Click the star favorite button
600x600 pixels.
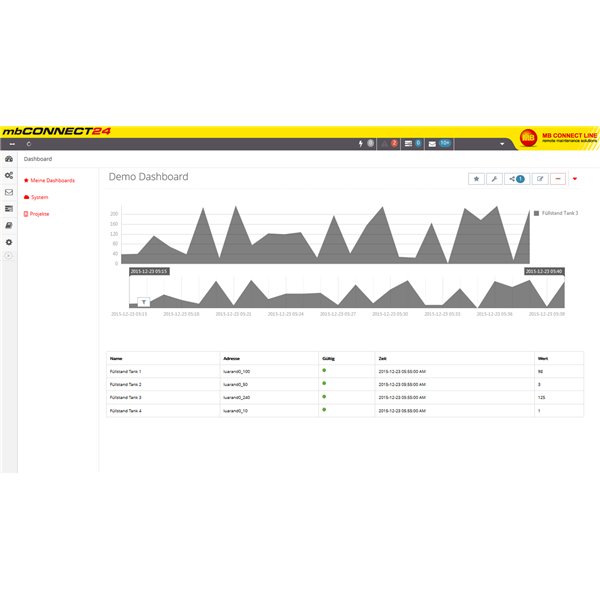click(476, 179)
